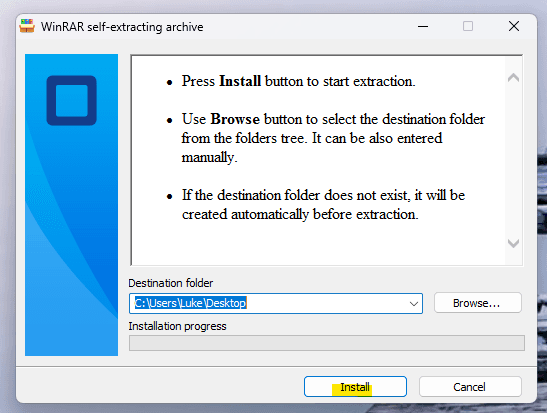The height and width of the screenshot is (413, 547).
Task: Click the 'Press Install button to start extraction' text
Action: click(x=299, y=81)
